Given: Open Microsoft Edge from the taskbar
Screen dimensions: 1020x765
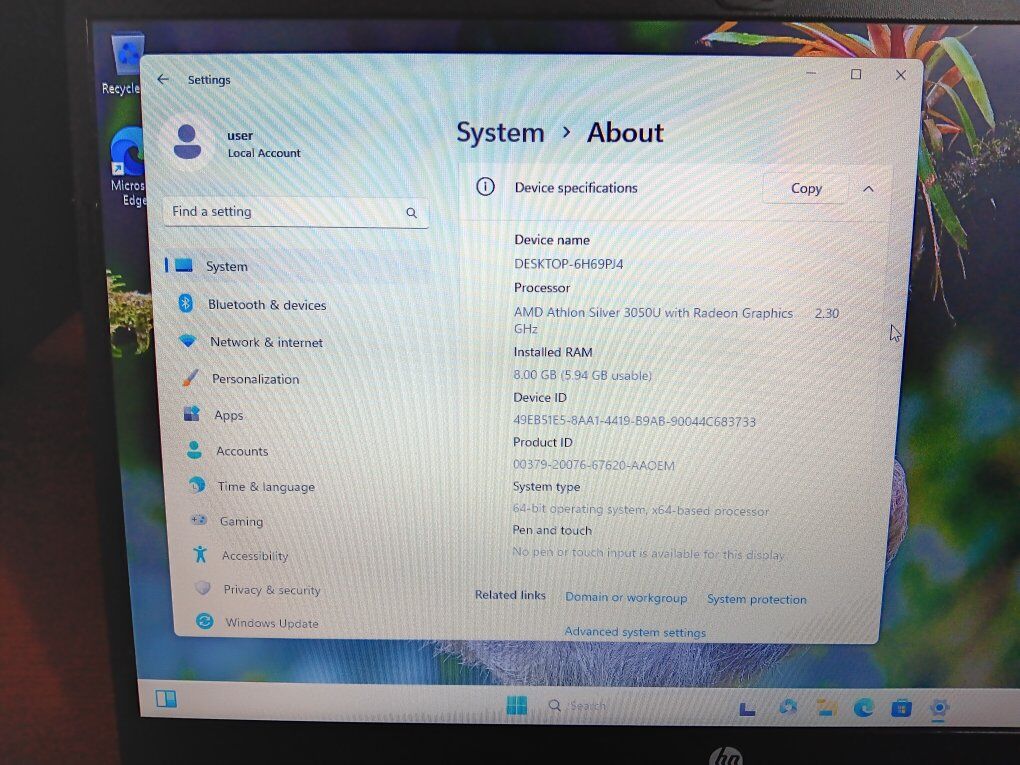Looking at the screenshot, I should click(864, 708).
